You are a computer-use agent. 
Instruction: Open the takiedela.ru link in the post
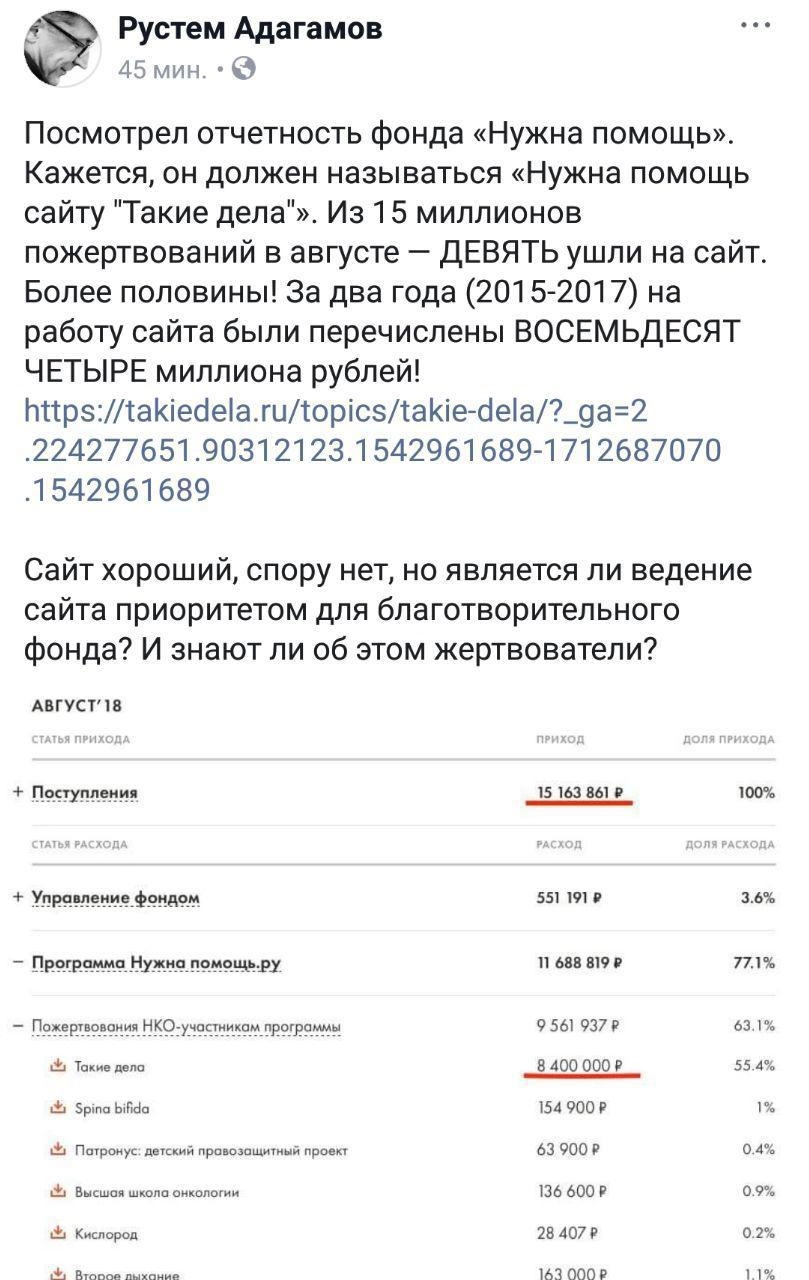(370, 450)
